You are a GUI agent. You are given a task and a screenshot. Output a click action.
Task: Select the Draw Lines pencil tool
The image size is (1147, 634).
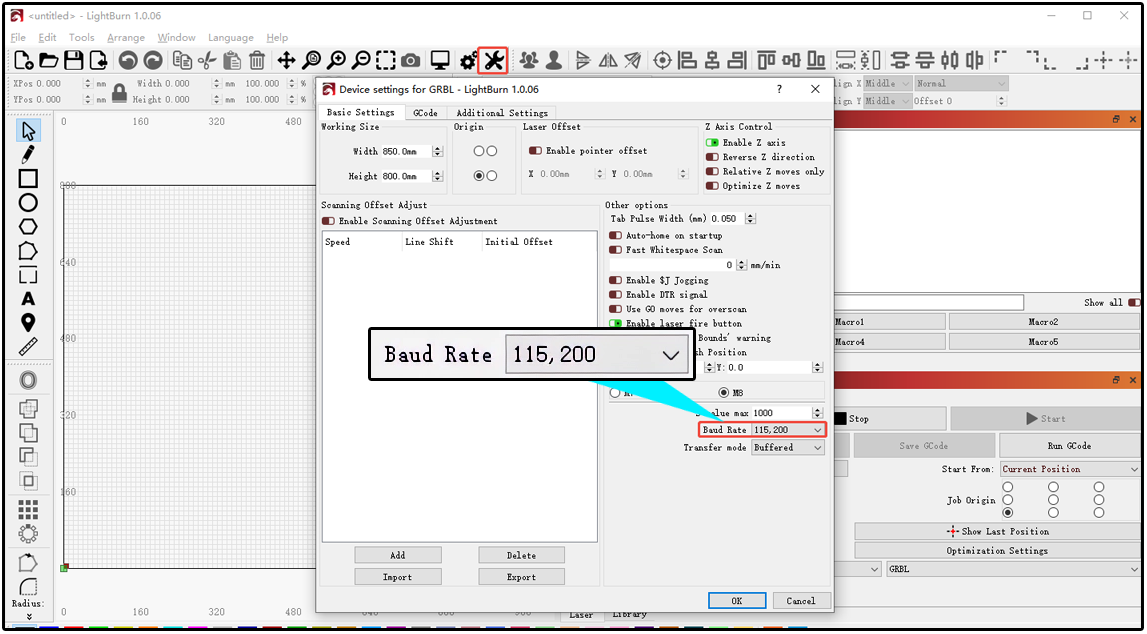[x=28, y=155]
